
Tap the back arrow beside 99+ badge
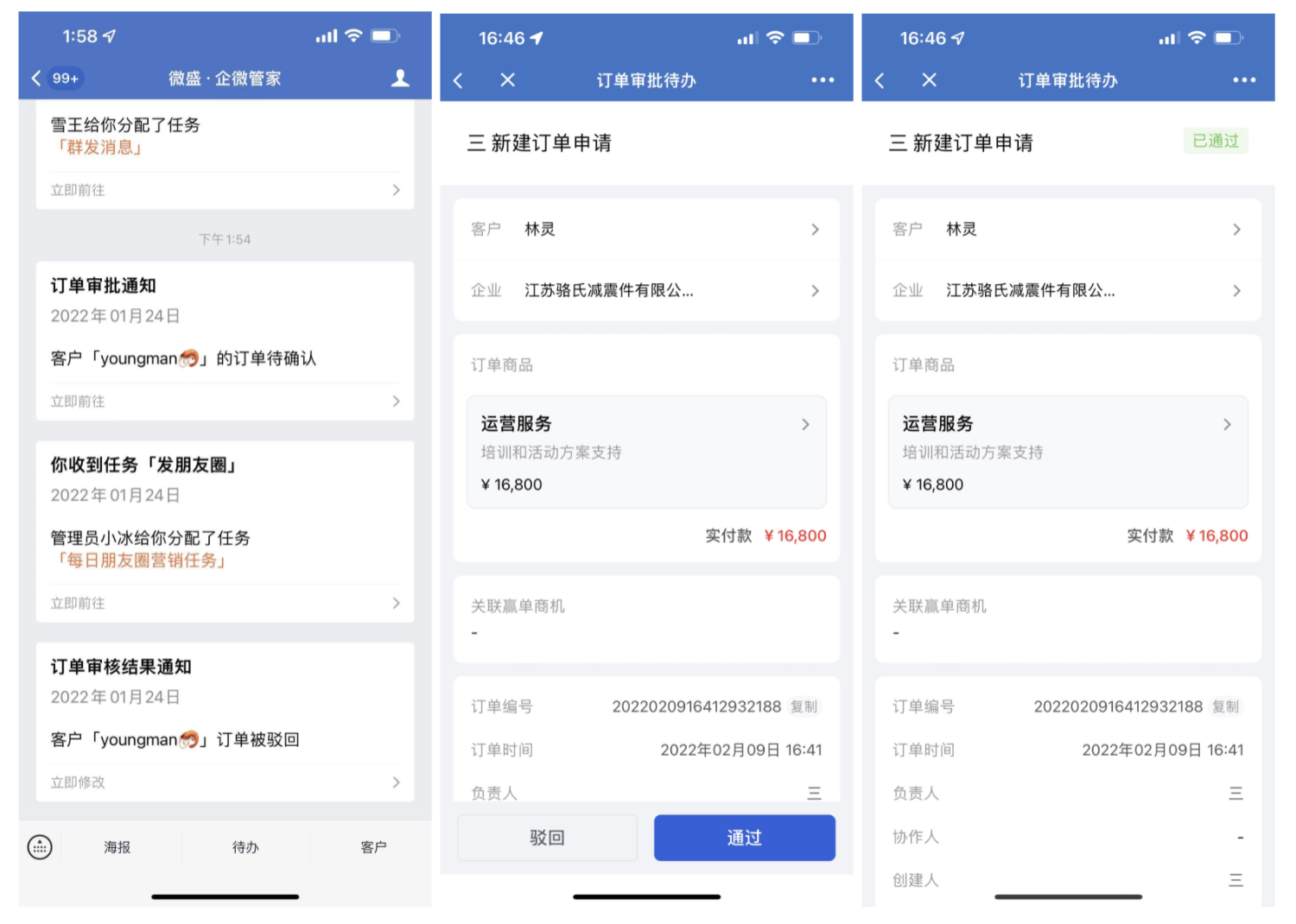click(36, 79)
